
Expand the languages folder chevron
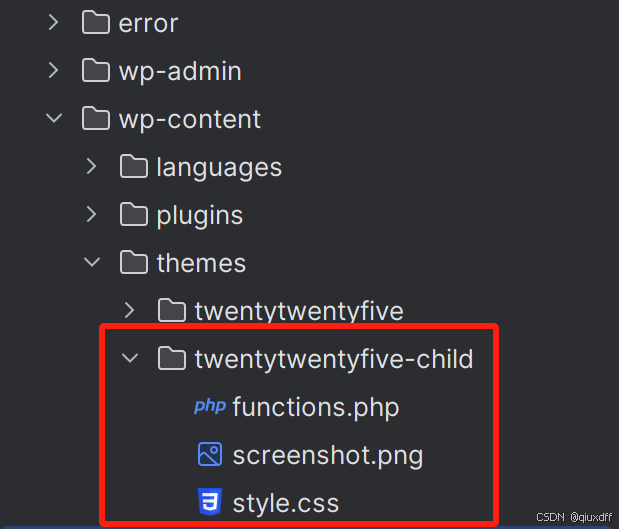pos(92,166)
